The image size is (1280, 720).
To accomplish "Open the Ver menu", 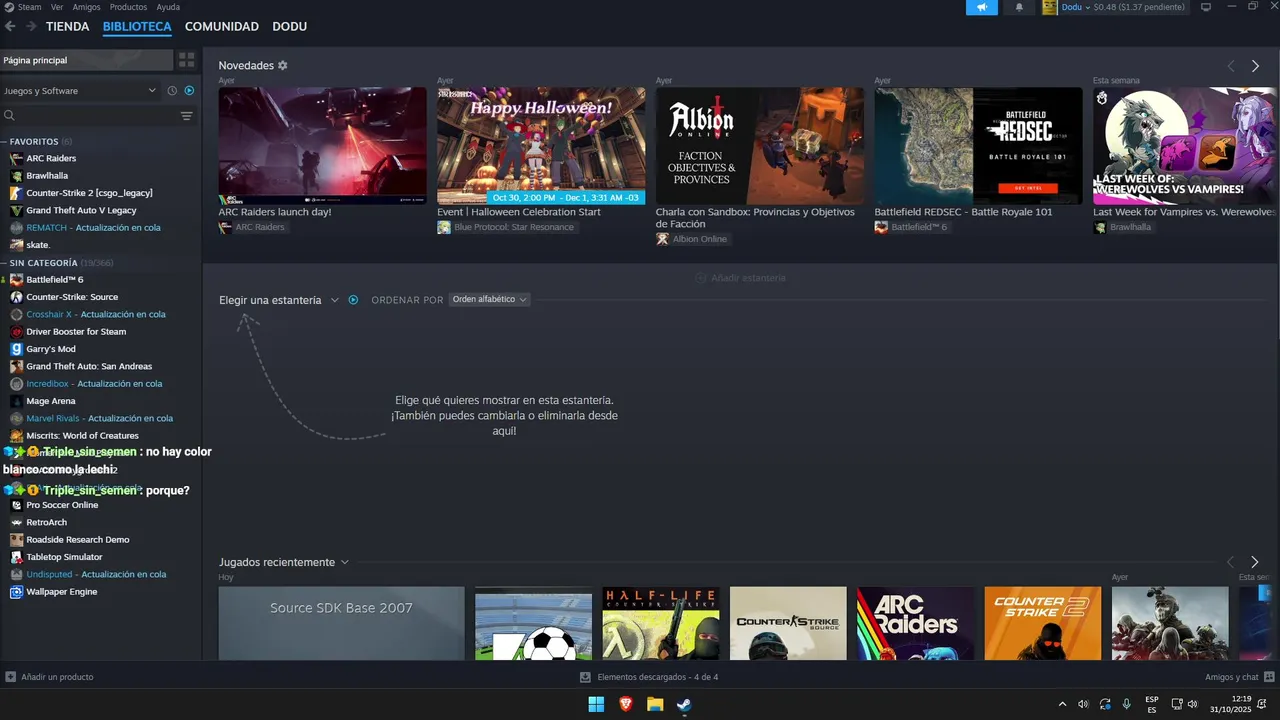I will [x=57, y=7].
